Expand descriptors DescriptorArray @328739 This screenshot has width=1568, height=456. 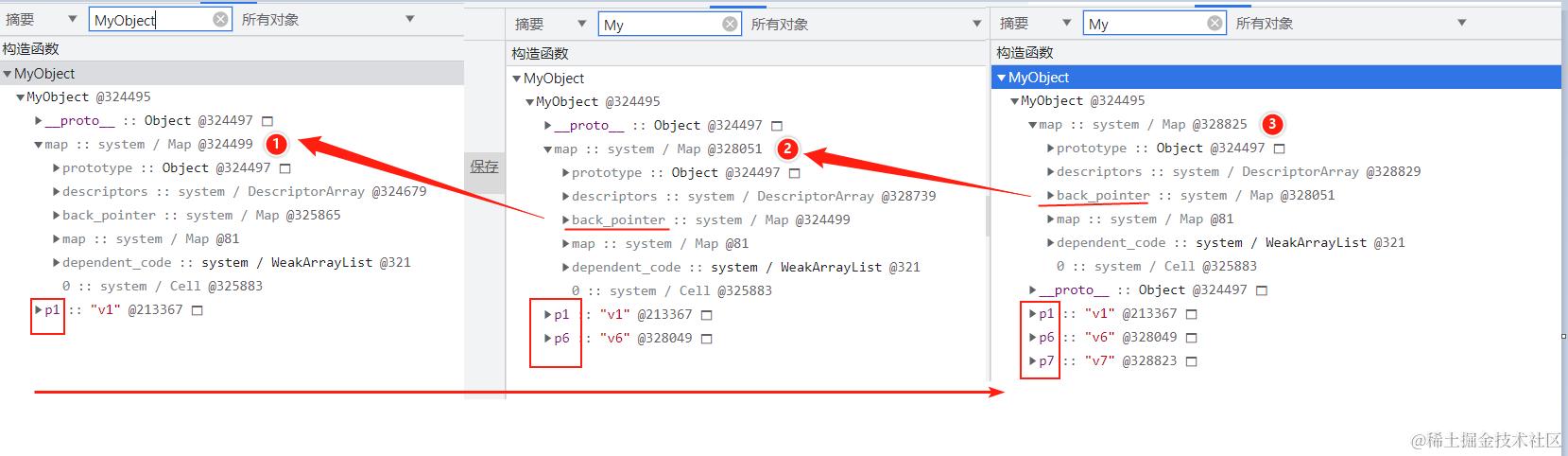[x=565, y=197]
